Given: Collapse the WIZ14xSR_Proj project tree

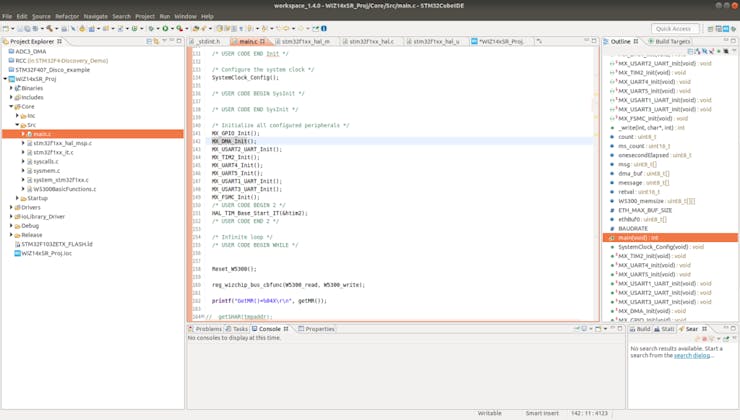Looking at the screenshot, I should (5, 79).
